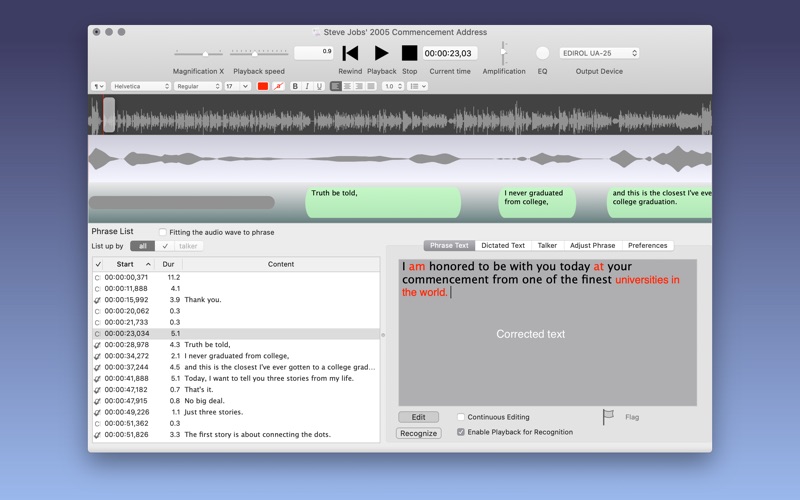Viewport: 800px width, 500px height.
Task: Open the Talker tab
Action: [x=547, y=245]
